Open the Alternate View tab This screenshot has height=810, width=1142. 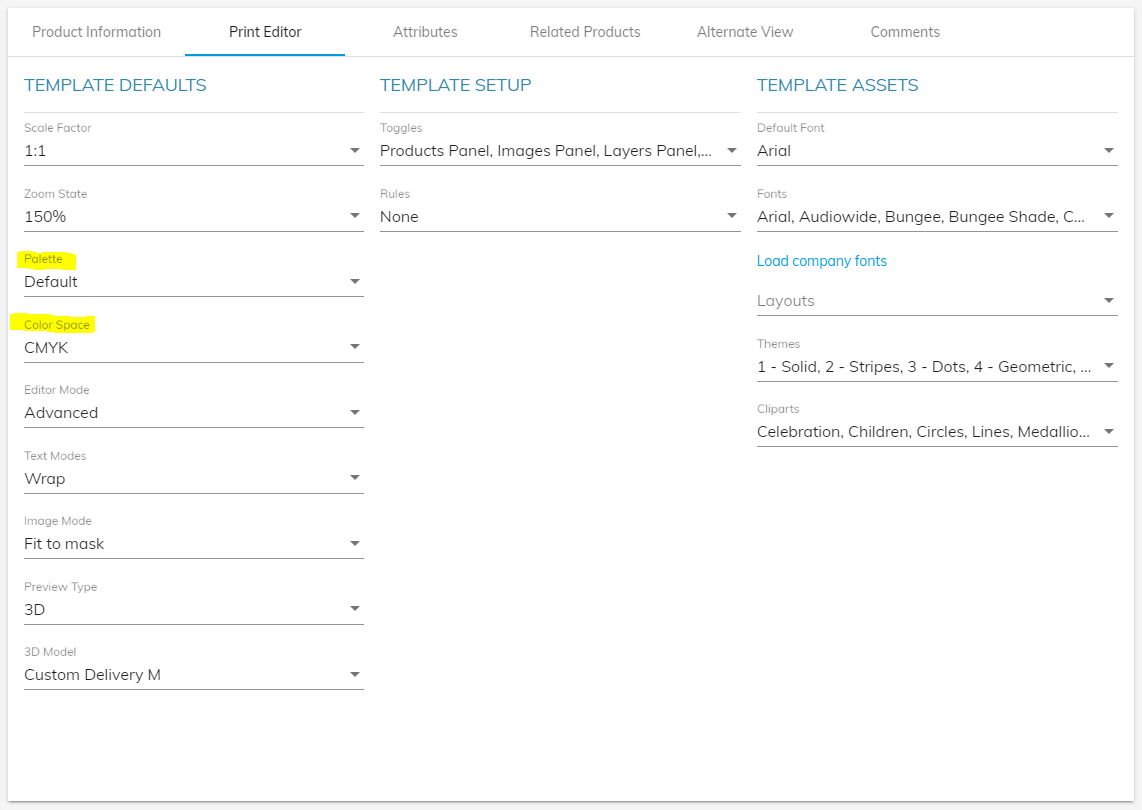tap(745, 32)
